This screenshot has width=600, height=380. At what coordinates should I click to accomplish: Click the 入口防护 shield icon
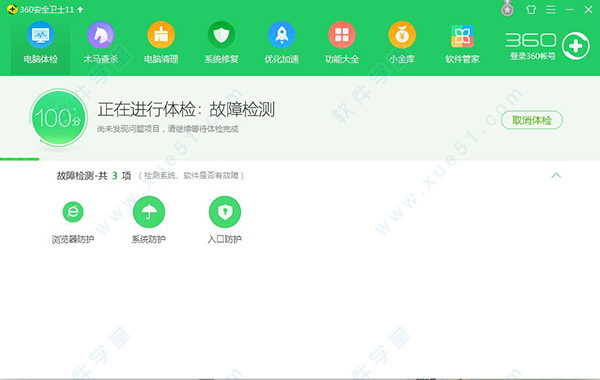point(225,212)
